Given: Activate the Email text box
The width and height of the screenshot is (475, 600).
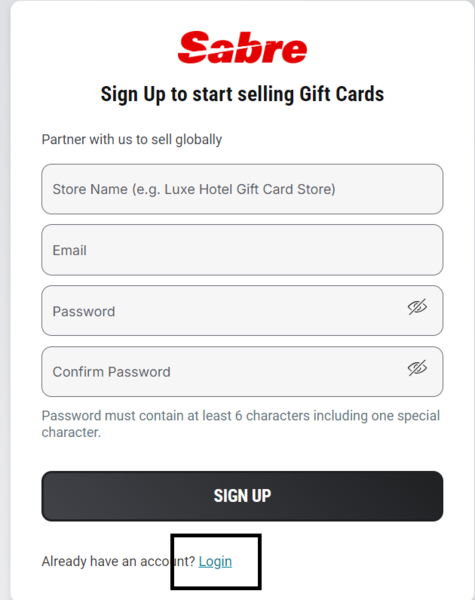Looking at the screenshot, I should (242, 250).
